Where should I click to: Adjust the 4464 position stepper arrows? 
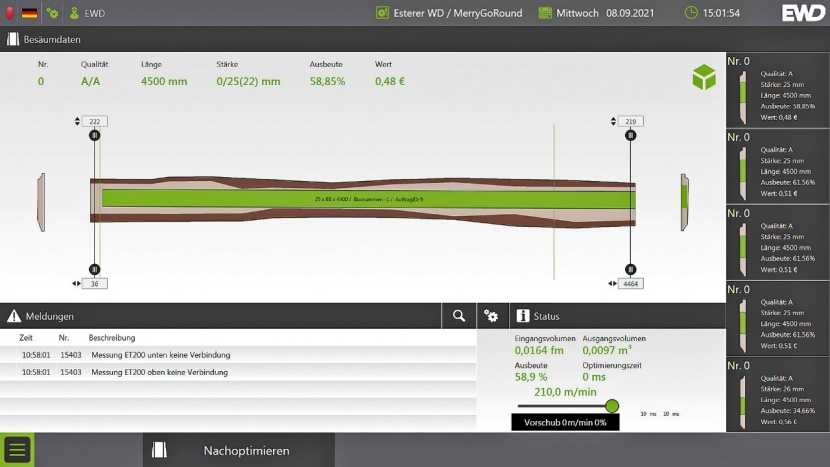(612, 284)
